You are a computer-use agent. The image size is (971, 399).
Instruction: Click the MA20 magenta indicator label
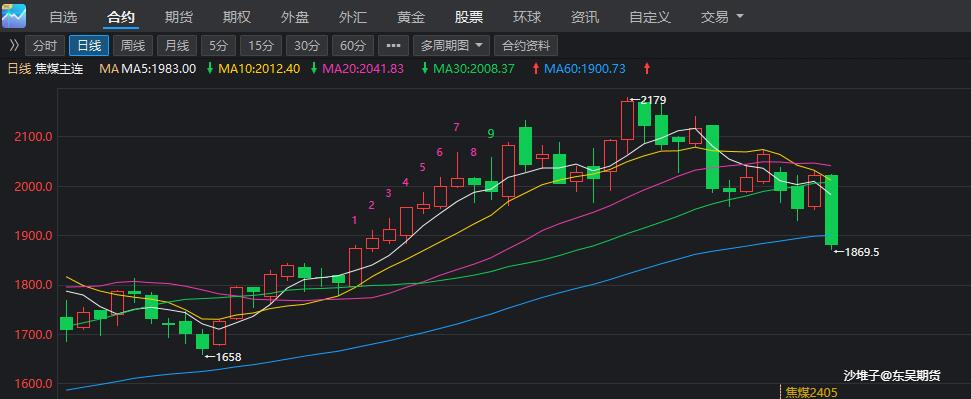click(363, 69)
